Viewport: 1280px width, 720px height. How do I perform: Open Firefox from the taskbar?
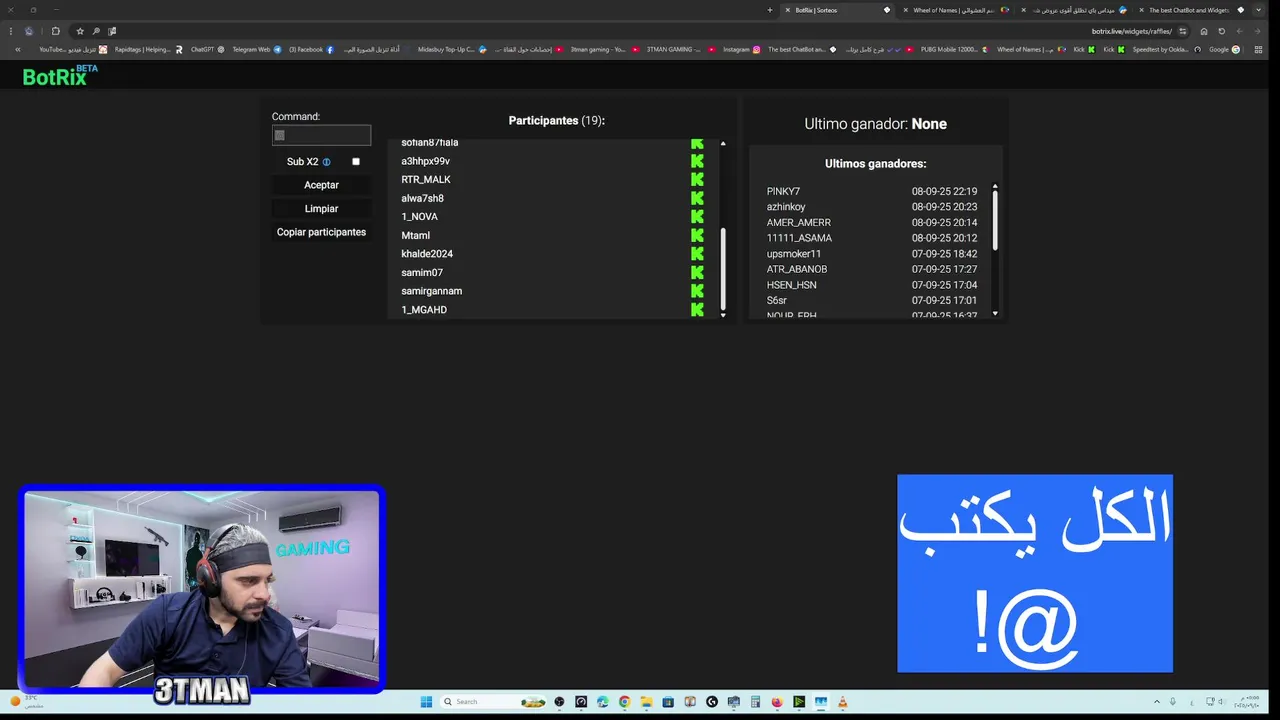click(777, 702)
